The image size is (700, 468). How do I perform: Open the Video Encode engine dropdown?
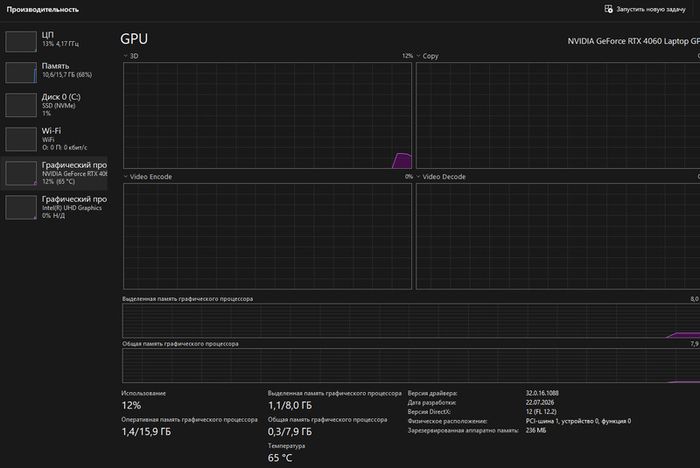(x=125, y=177)
